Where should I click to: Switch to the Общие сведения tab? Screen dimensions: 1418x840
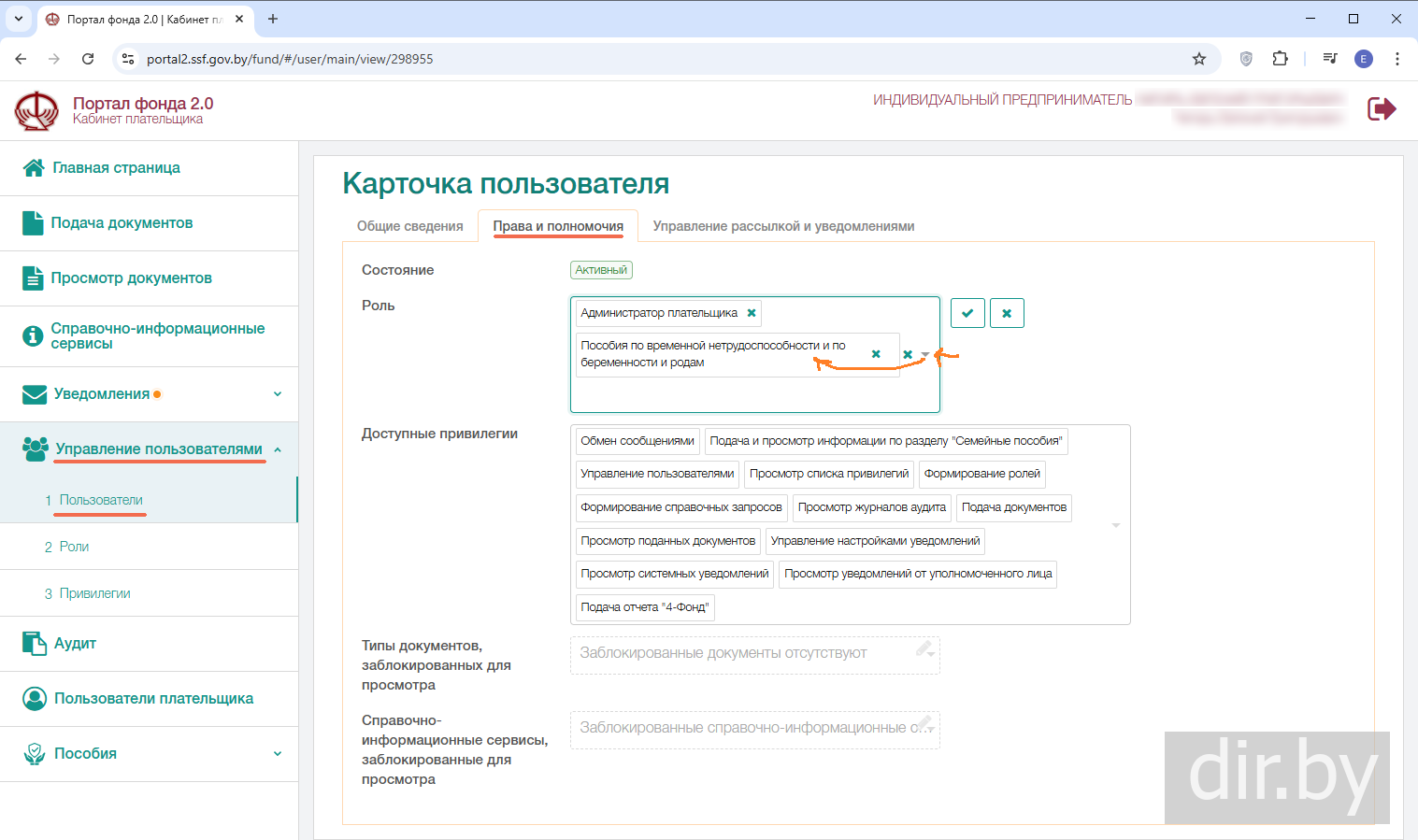pos(410,226)
